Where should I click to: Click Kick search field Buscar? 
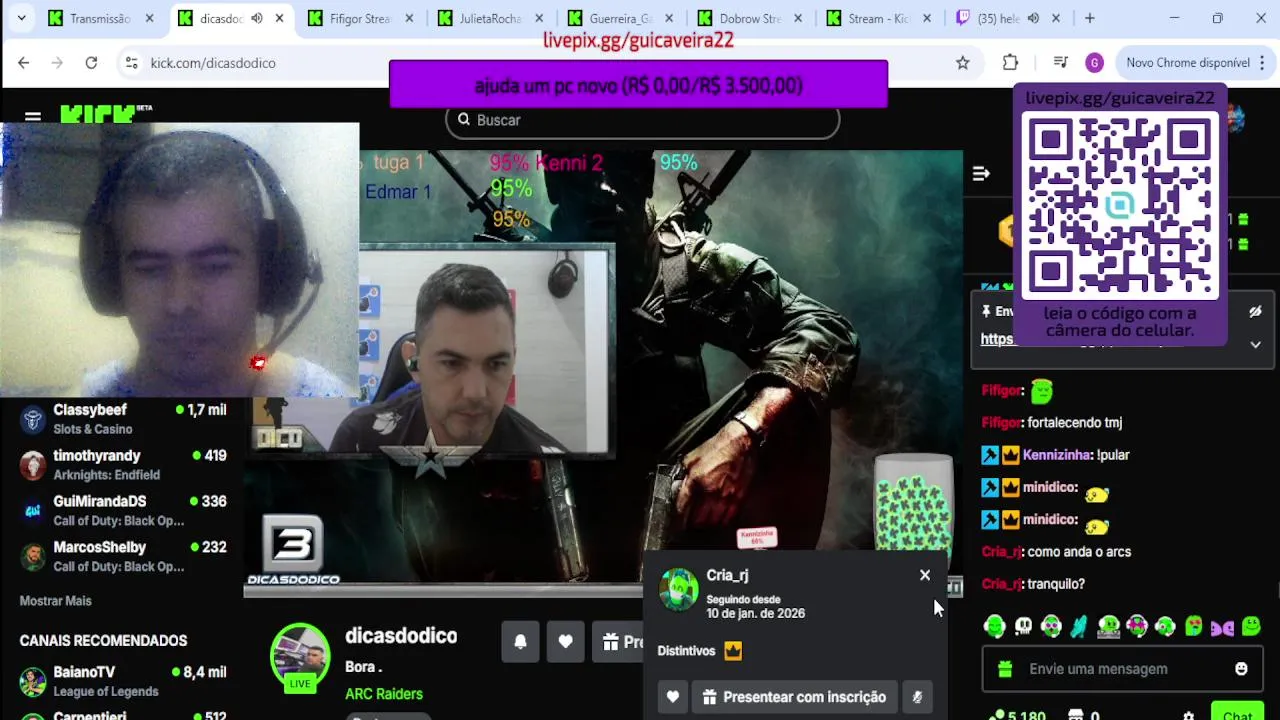click(x=642, y=120)
